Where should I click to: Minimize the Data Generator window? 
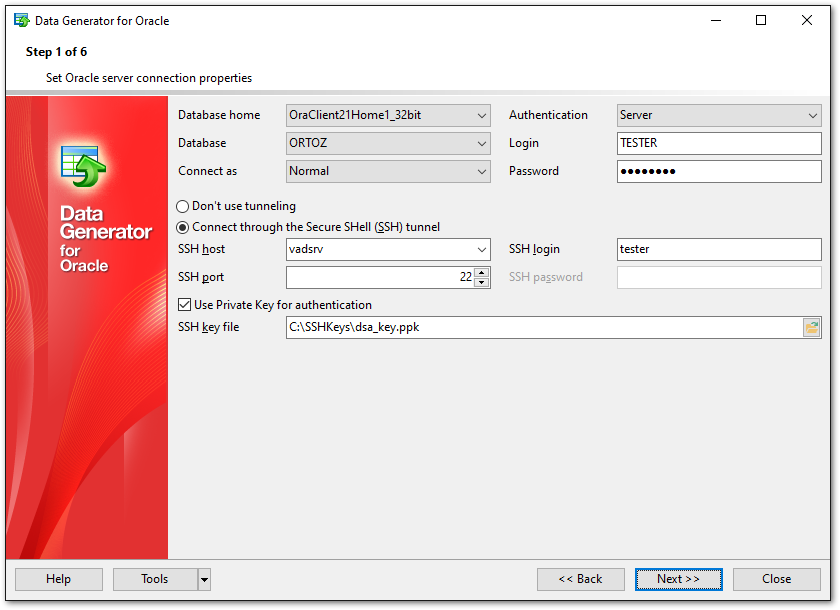tap(716, 20)
